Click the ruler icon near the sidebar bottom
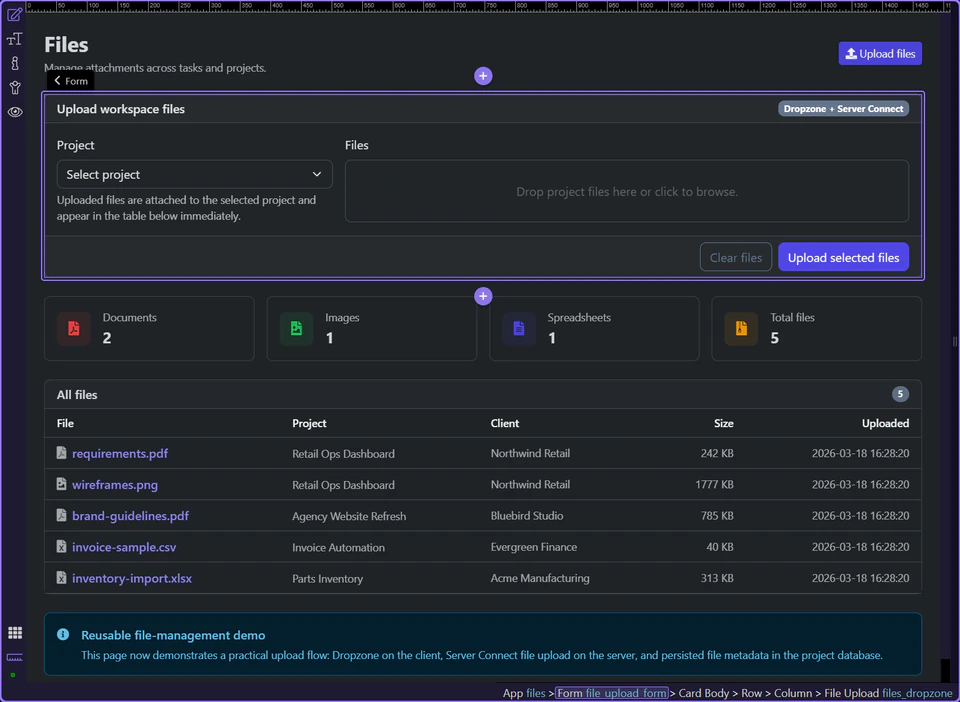 pos(14,657)
